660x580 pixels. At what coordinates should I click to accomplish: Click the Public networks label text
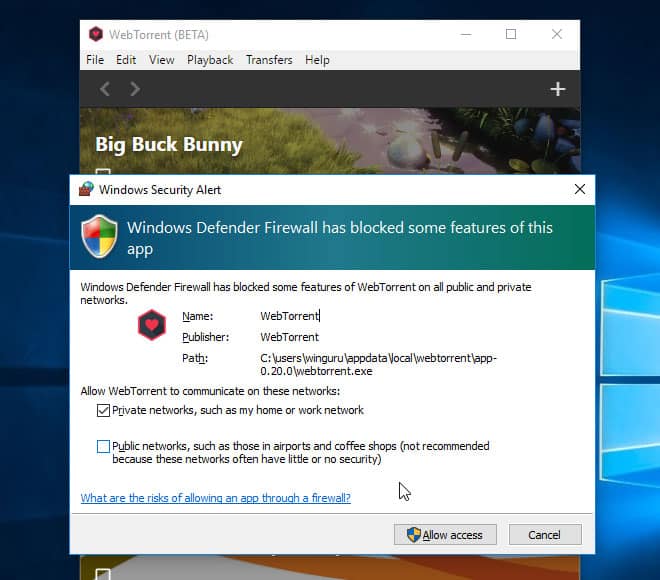tap(301, 452)
